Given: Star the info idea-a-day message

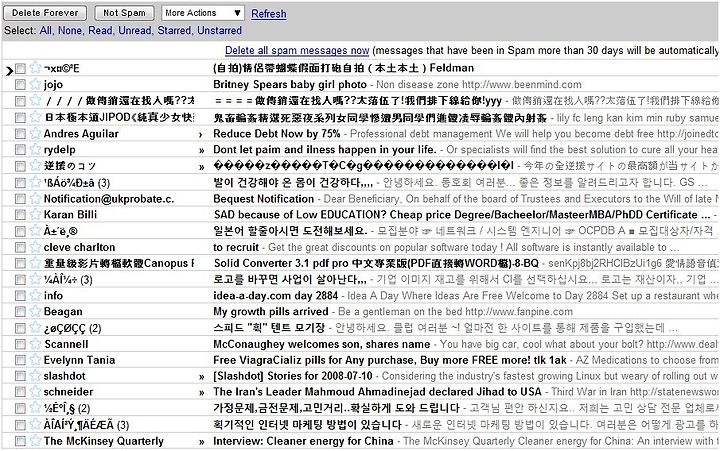Looking at the screenshot, I should click(x=35, y=295).
